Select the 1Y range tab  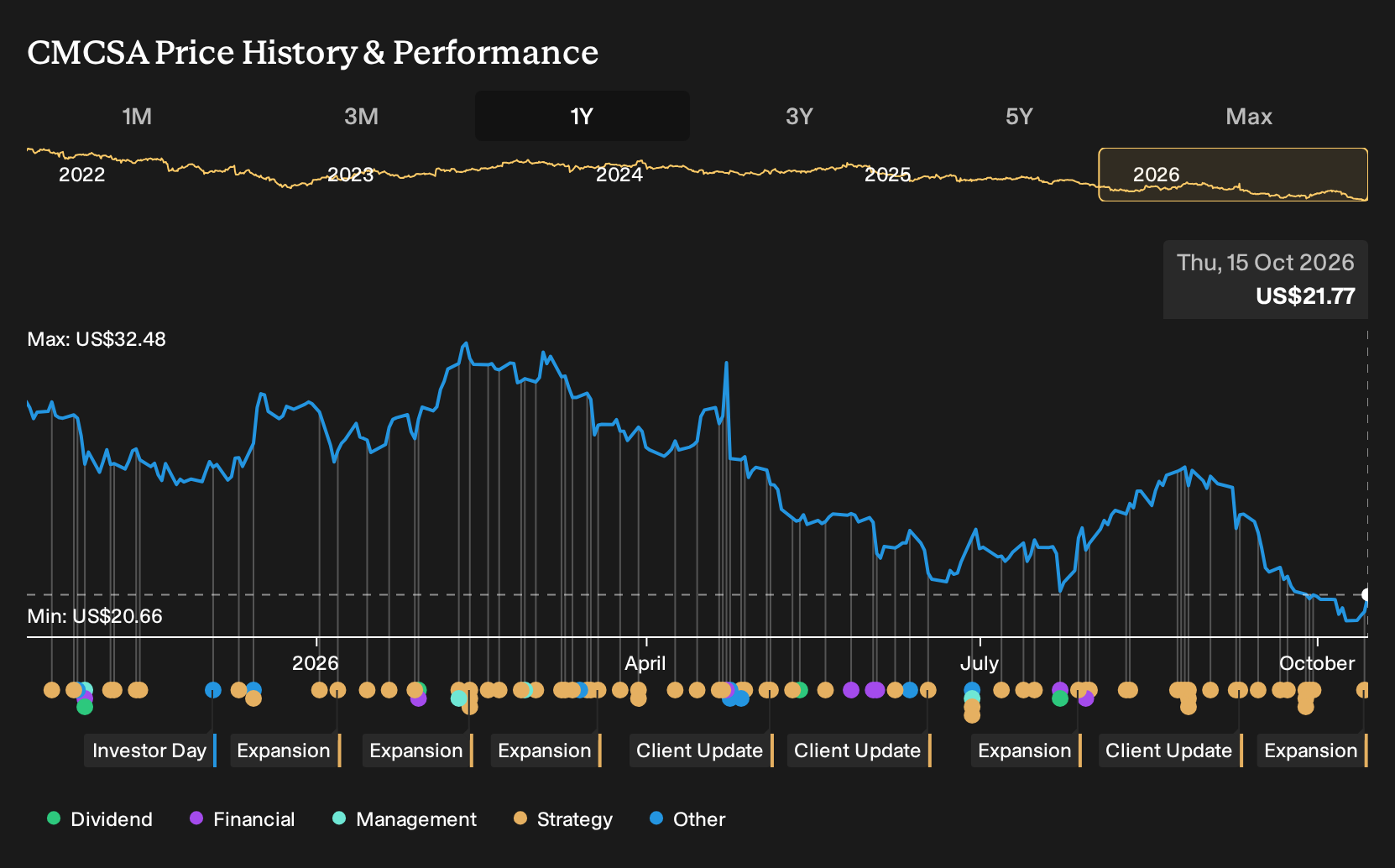tap(583, 116)
